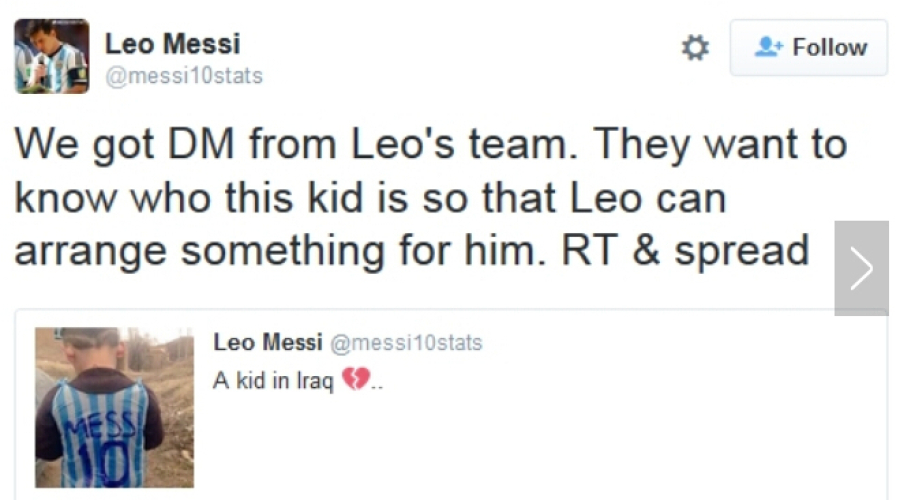This screenshot has width=900, height=500.
Task: Click "RT & spread" in the tweet
Action: pyautogui.click(x=686, y=250)
